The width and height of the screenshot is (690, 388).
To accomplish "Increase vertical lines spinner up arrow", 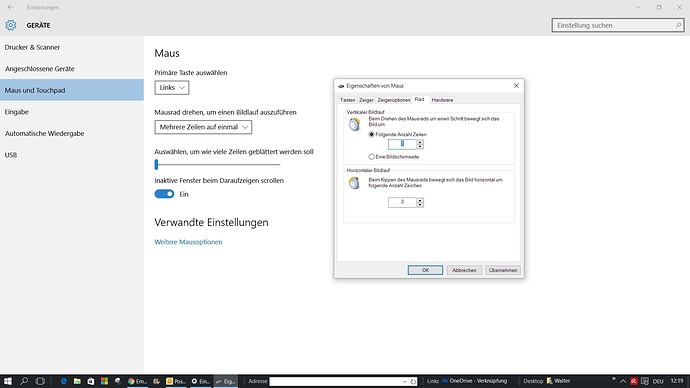I will click(420, 142).
